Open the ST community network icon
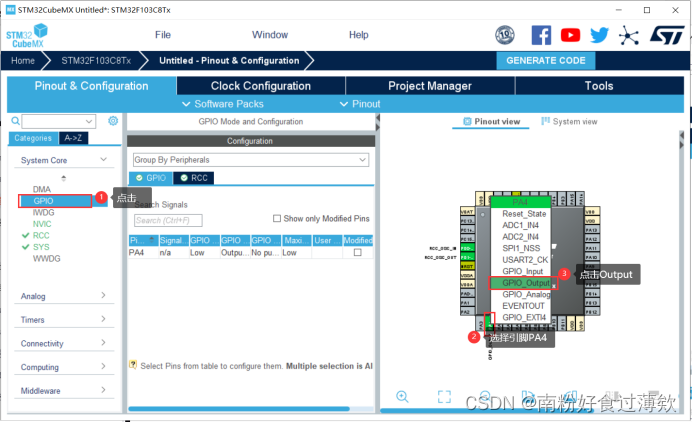Viewport: 692px width, 422px height. click(628, 35)
